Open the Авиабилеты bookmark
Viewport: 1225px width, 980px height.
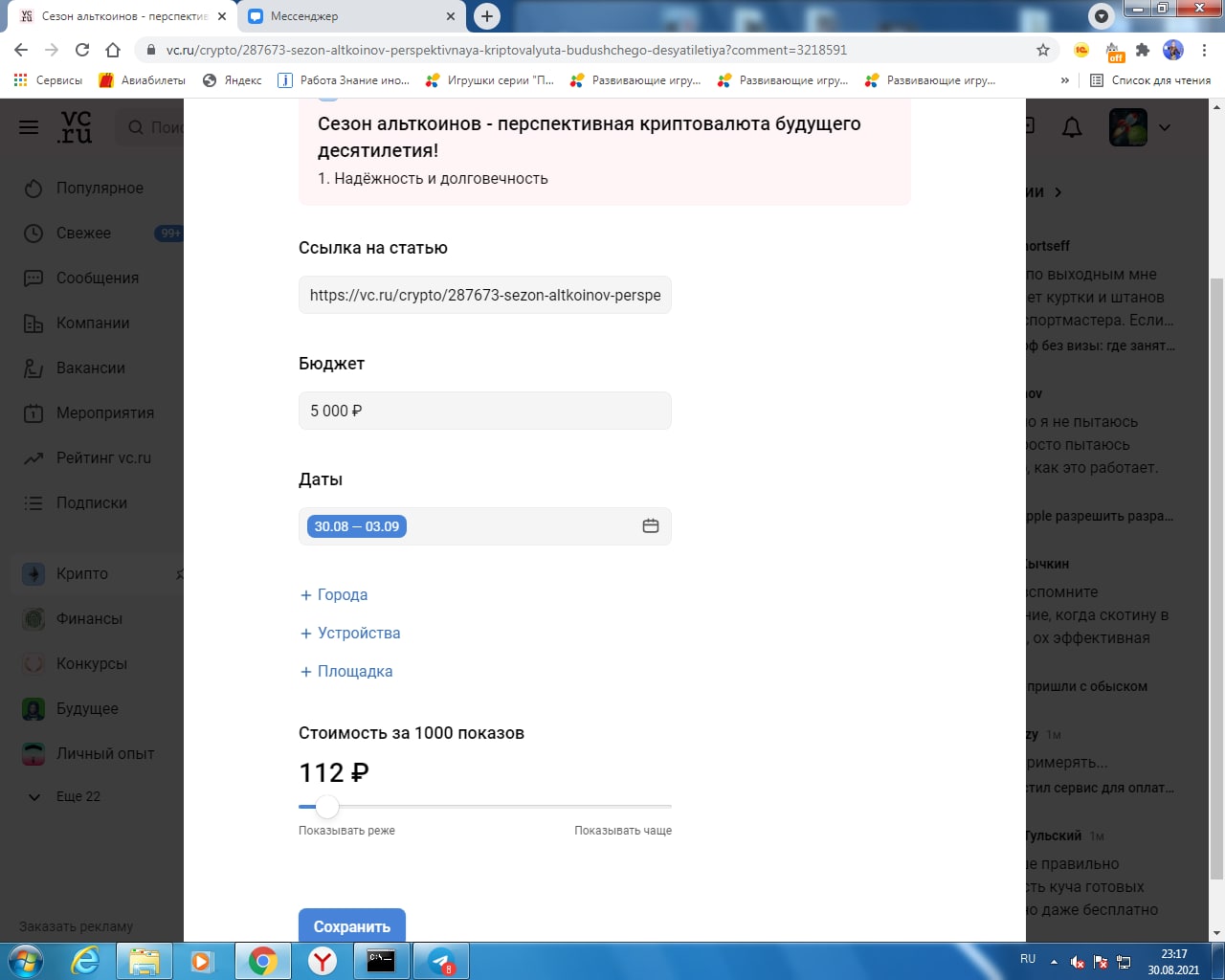[143, 80]
